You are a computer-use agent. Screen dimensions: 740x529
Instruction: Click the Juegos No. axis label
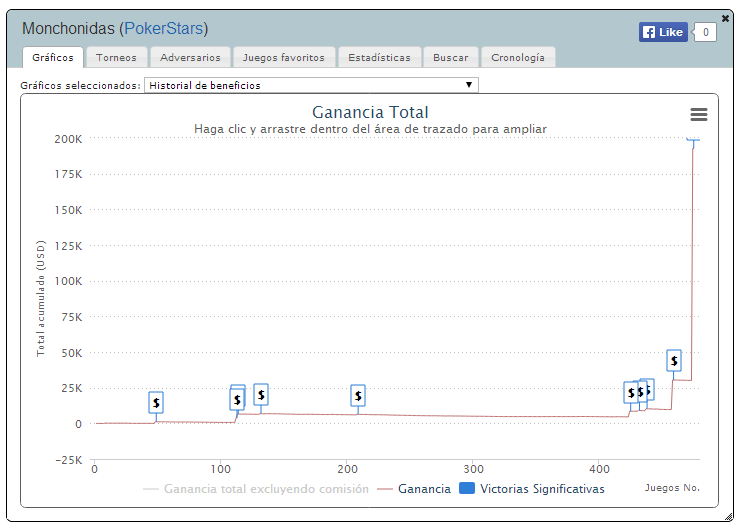(x=672, y=488)
